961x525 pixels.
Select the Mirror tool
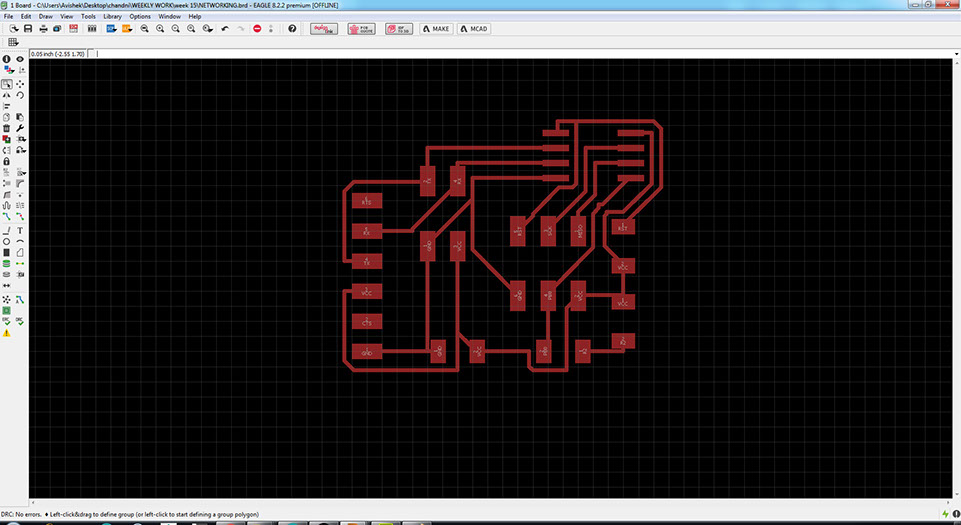(6, 96)
